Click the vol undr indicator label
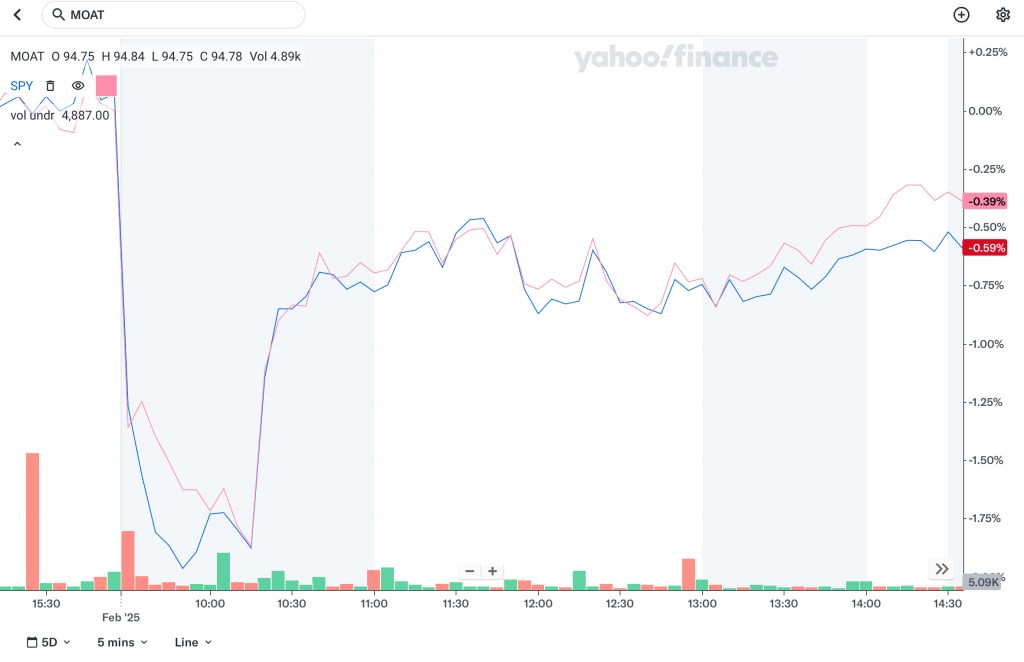This screenshot has width=1024, height=662. coord(32,115)
